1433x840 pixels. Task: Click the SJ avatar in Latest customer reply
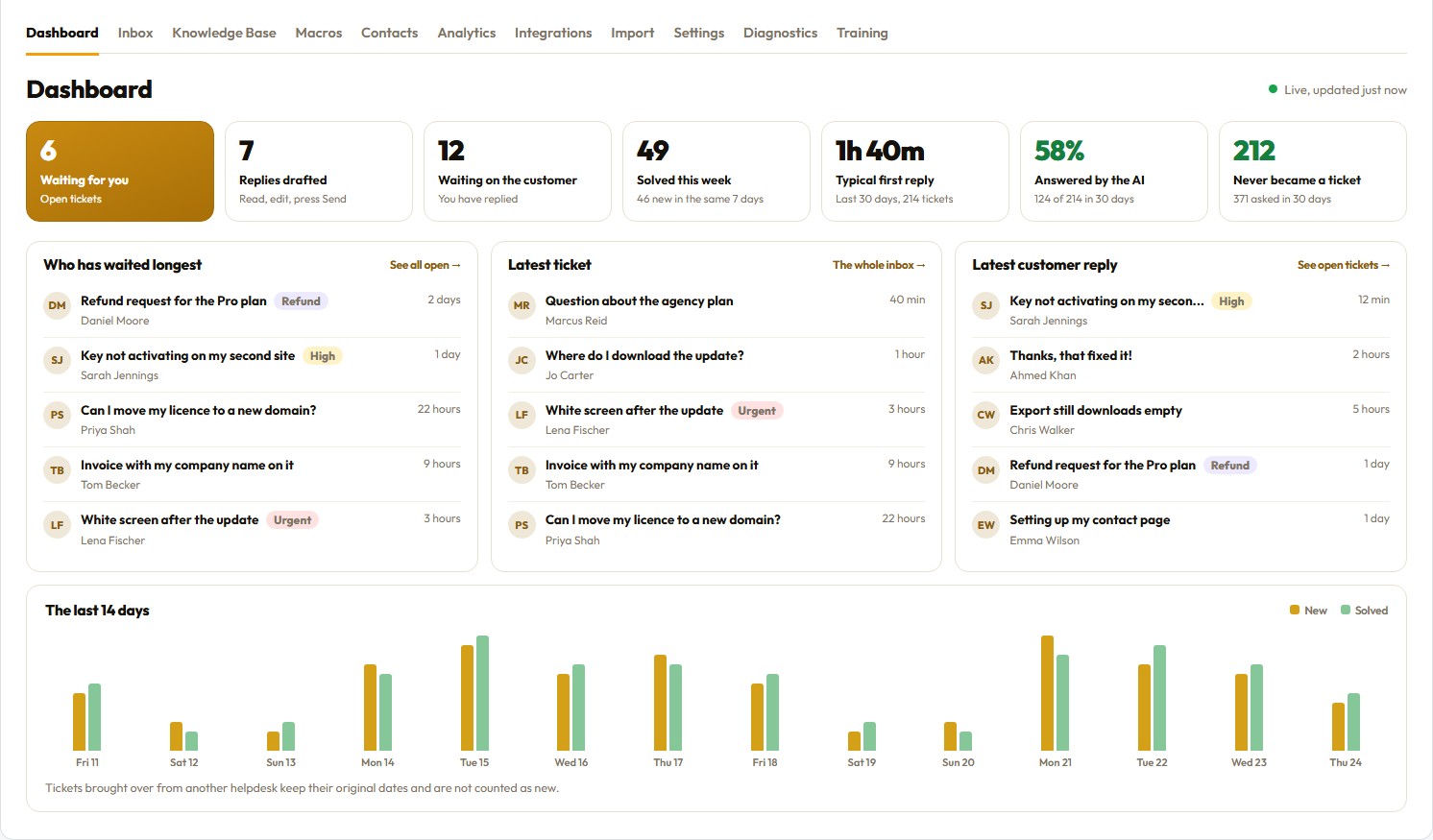(986, 305)
